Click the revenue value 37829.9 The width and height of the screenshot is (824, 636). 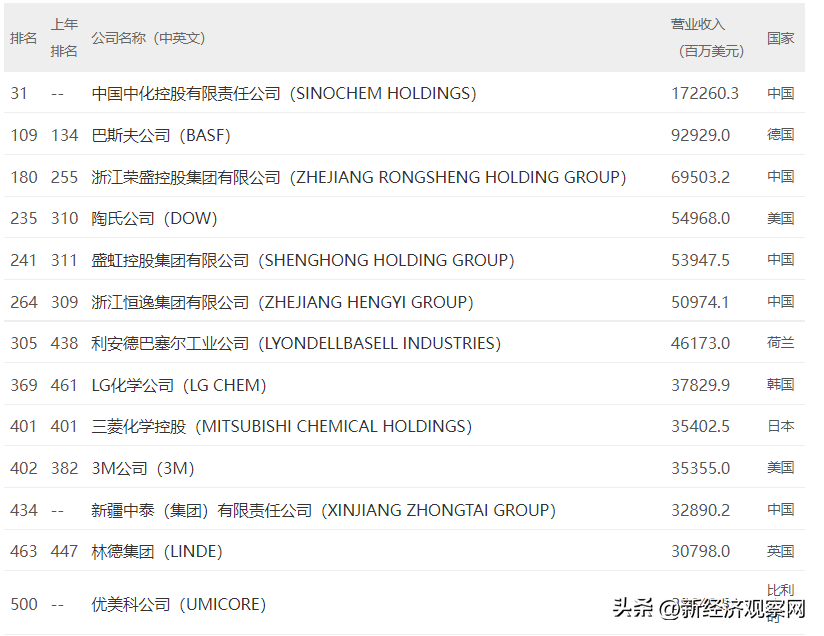(701, 385)
